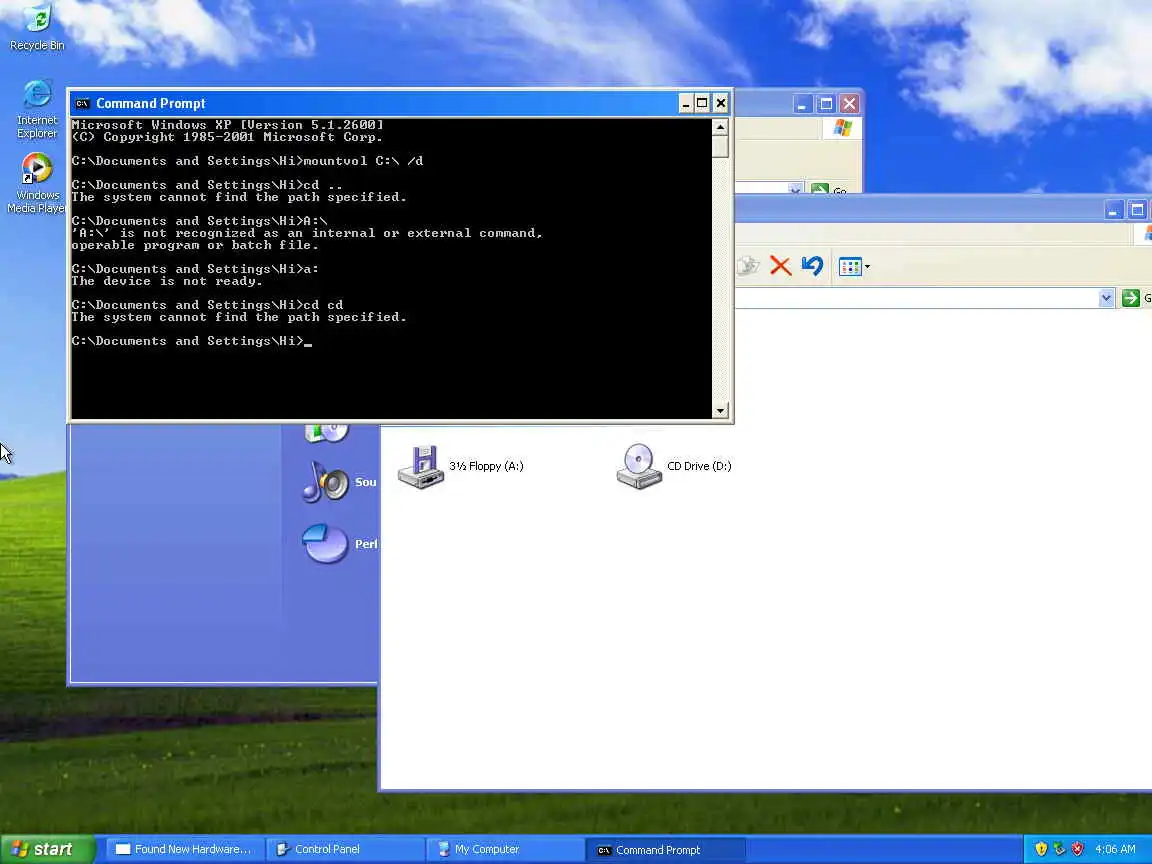Viewport: 1152px width, 864px height.
Task: Open the Recycle Bin desktop icon
Action: pos(37,28)
